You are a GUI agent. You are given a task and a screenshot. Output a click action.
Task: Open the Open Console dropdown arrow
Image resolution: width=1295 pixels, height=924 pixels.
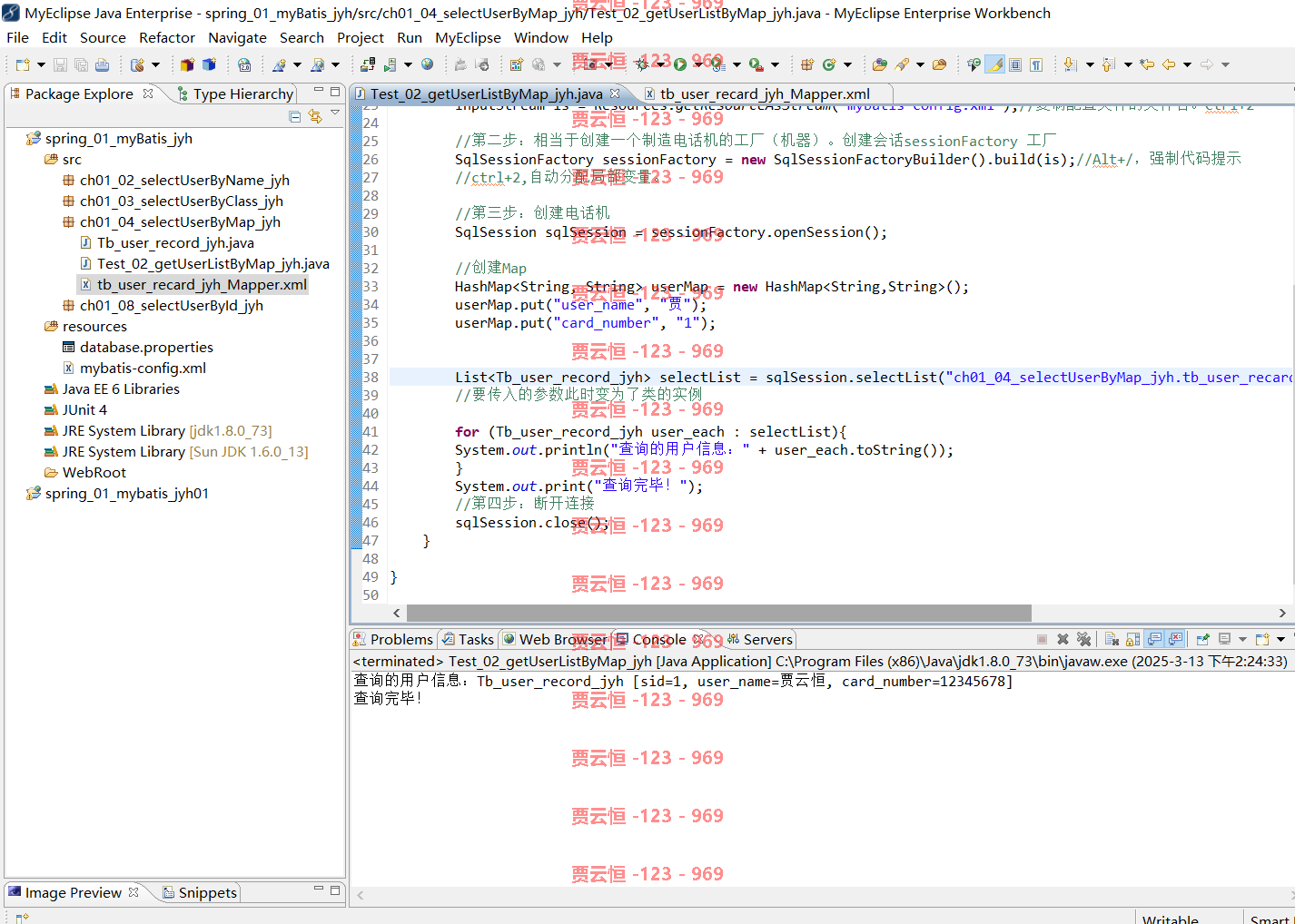point(1280,639)
